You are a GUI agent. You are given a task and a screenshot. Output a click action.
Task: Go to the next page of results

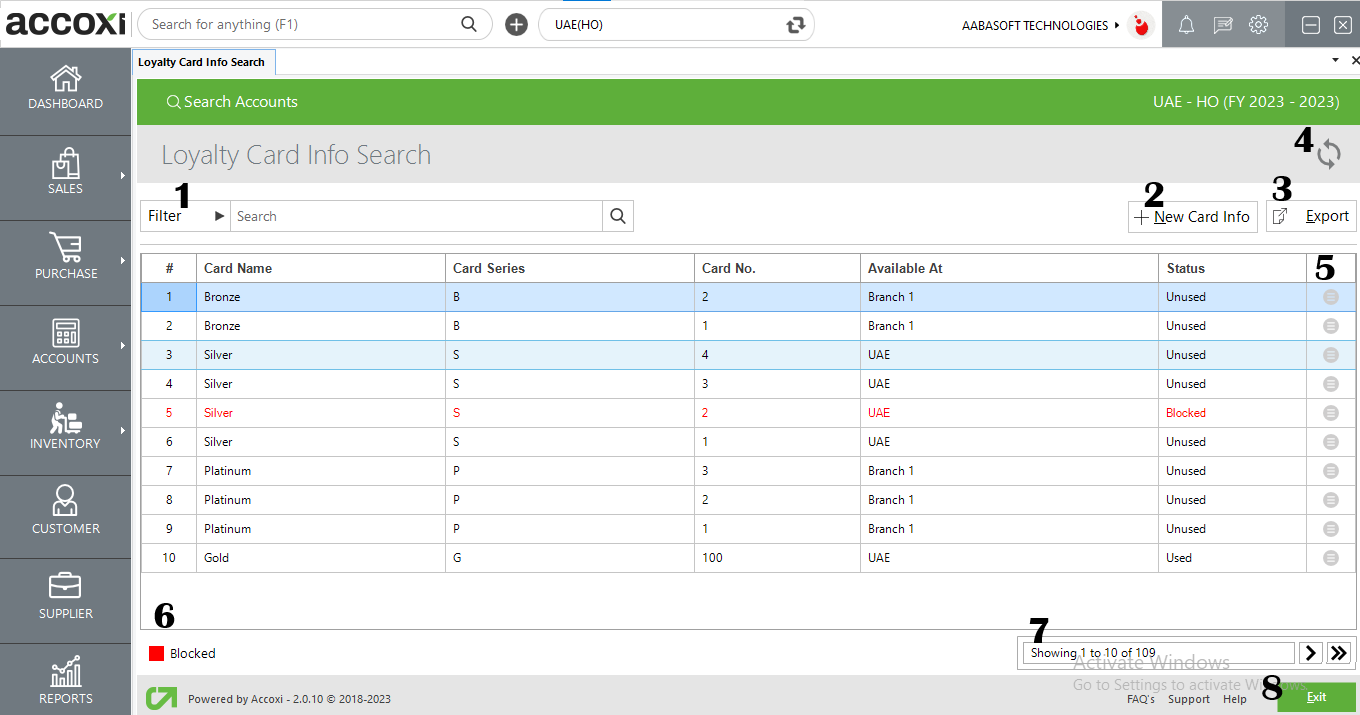click(1310, 653)
